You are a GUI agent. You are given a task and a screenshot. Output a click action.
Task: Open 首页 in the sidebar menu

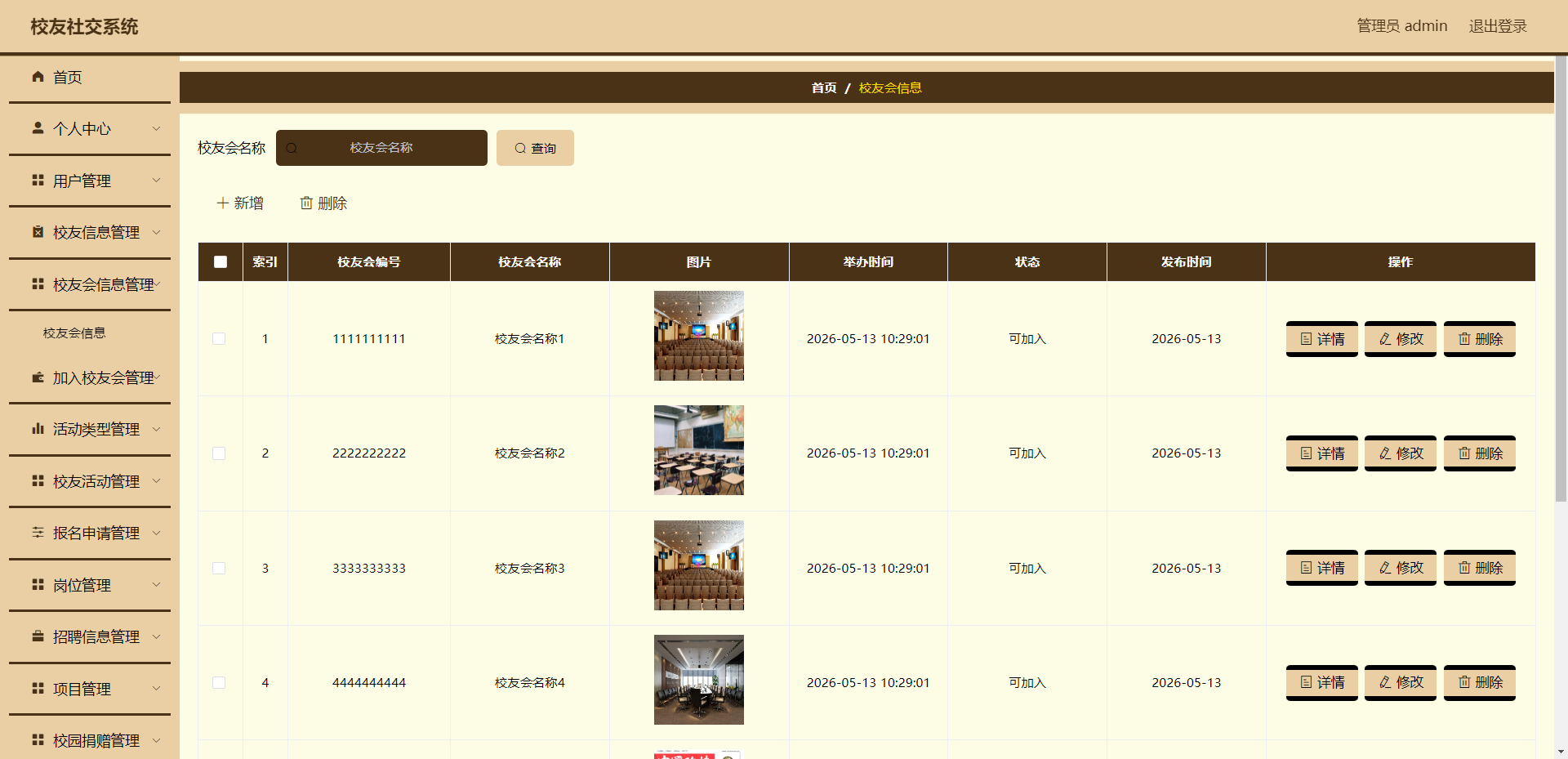[x=90, y=78]
